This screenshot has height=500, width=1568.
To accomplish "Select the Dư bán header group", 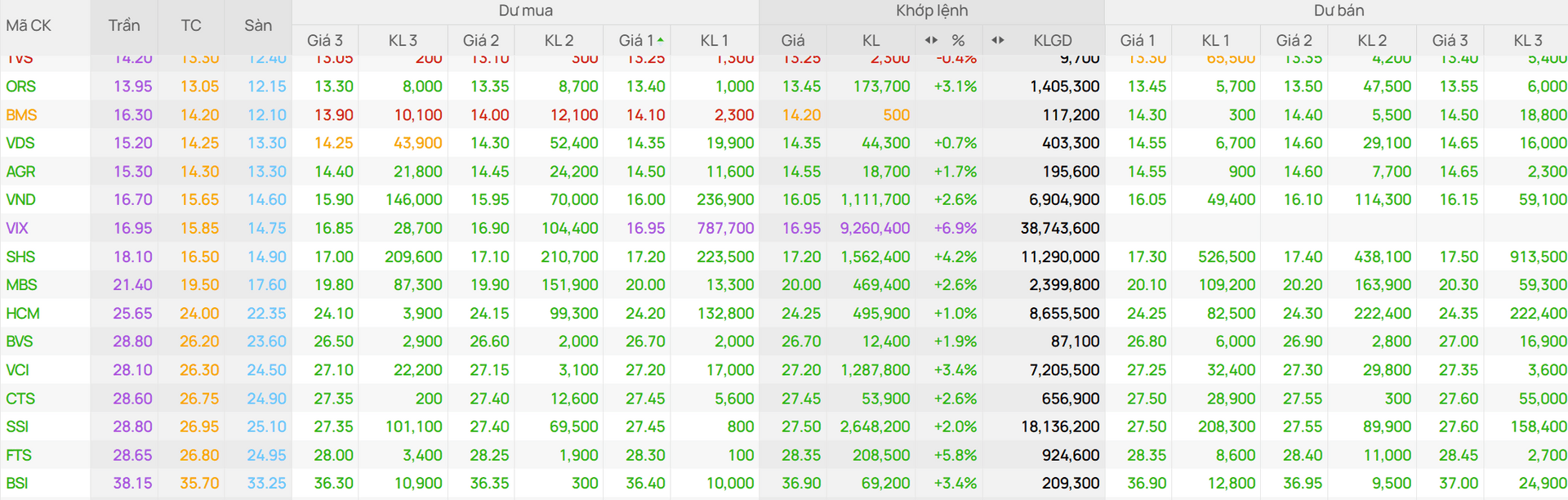I will tap(1339, 11).
